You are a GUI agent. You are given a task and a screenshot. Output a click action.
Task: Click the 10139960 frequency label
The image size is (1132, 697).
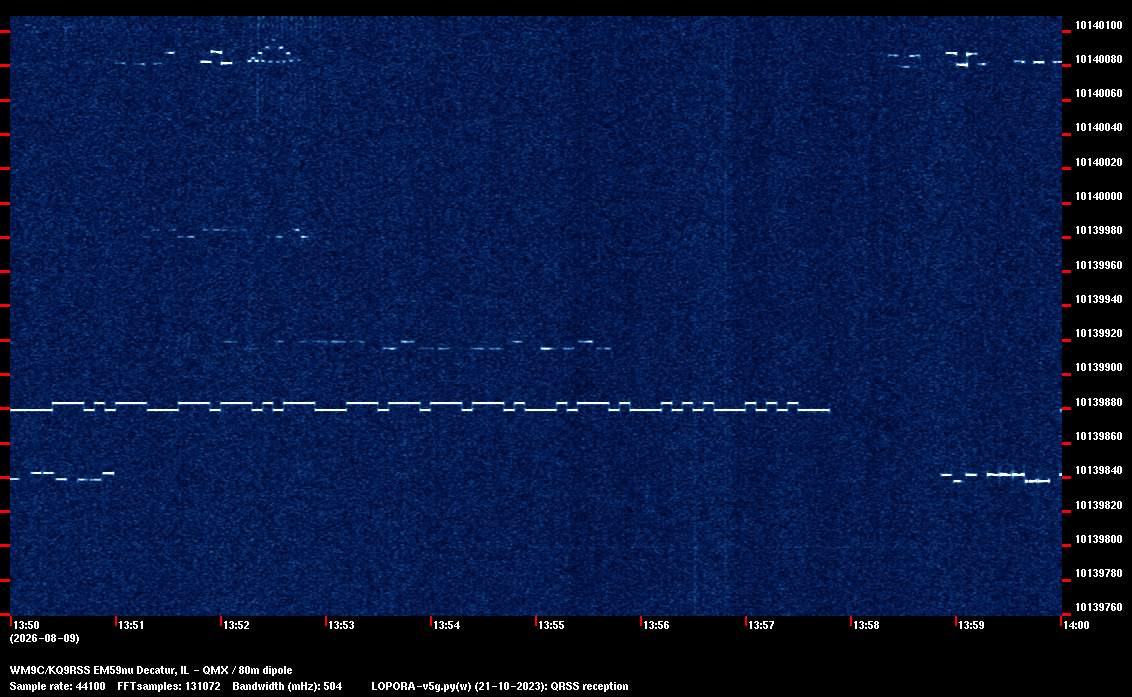(x=1099, y=265)
